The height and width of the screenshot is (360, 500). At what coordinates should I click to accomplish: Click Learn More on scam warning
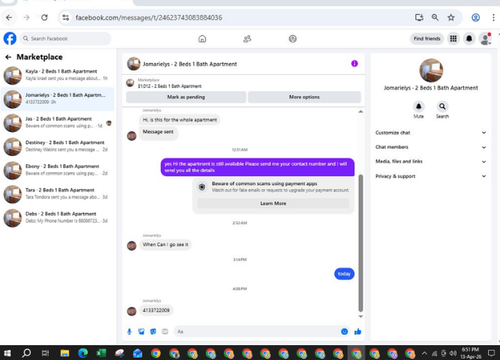coord(273,203)
